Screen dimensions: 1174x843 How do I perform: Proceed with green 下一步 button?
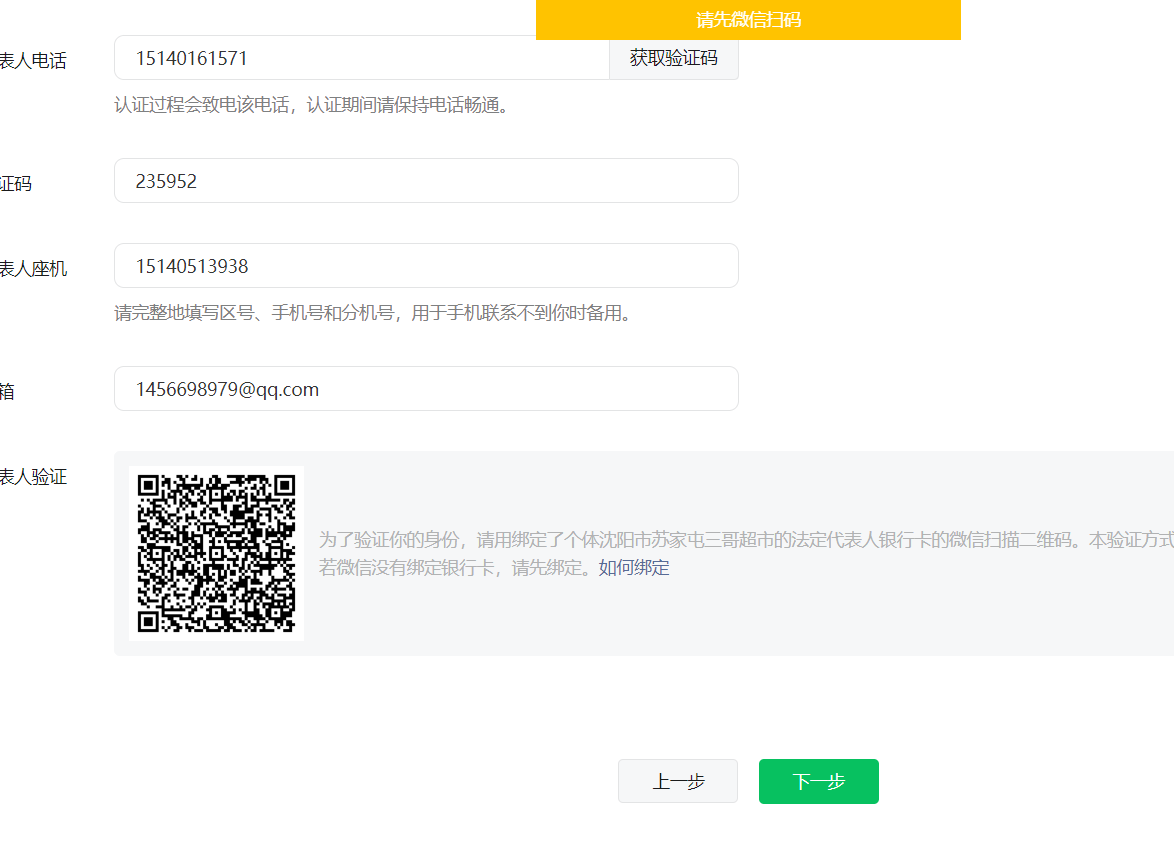[818, 781]
